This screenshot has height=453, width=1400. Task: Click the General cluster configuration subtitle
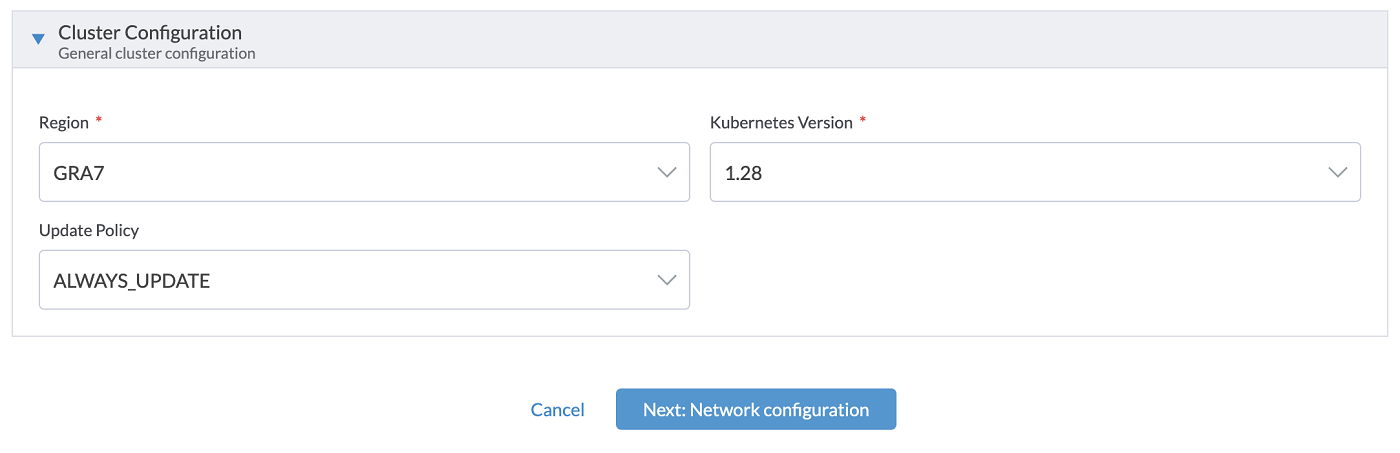point(157,54)
